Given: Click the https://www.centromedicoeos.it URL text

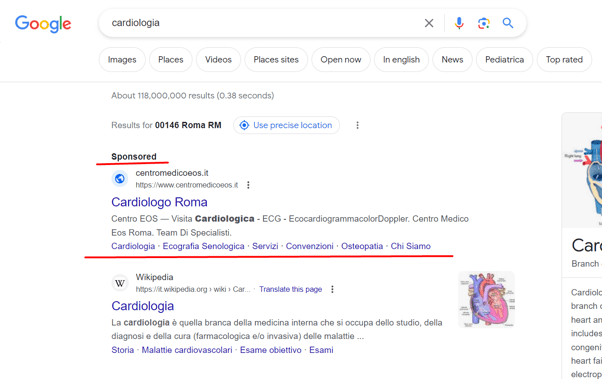Looking at the screenshot, I should coord(187,185).
